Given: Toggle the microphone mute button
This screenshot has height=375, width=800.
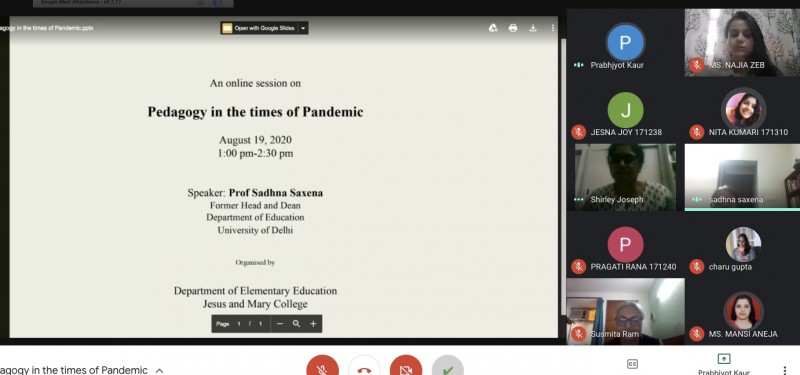Looking at the screenshot, I should coord(322,369).
